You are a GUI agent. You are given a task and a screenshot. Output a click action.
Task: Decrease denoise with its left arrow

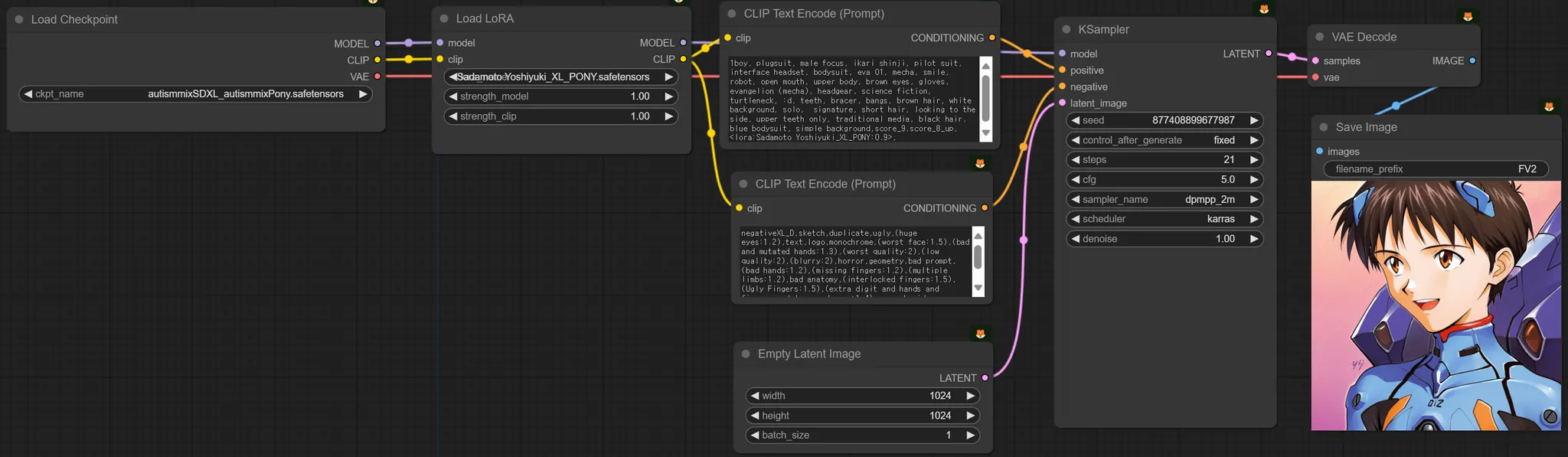tap(1075, 239)
